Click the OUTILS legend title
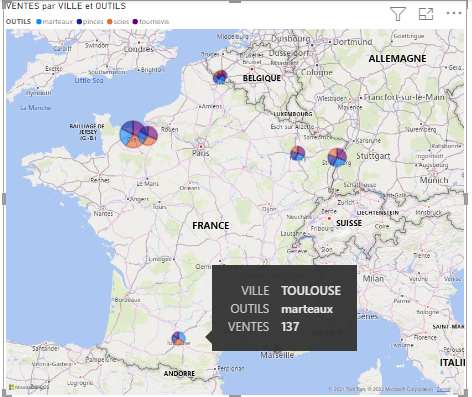This screenshot has height=397, width=472. (18, 22)
